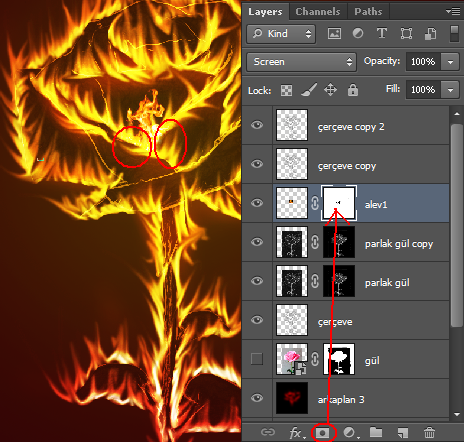Open the Fill slider dropdown arrow
This screenshot has width=464, height=442.
450,90
